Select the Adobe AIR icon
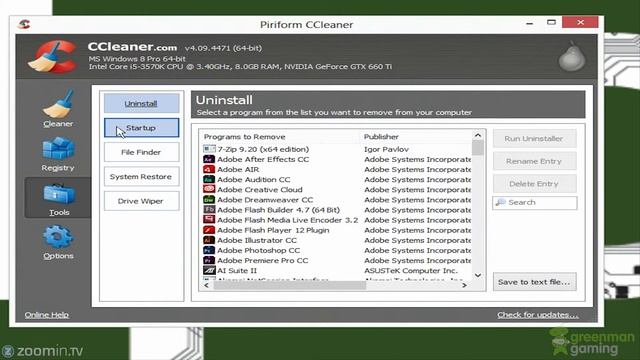The image size is (640, 360). pos(209,169)
